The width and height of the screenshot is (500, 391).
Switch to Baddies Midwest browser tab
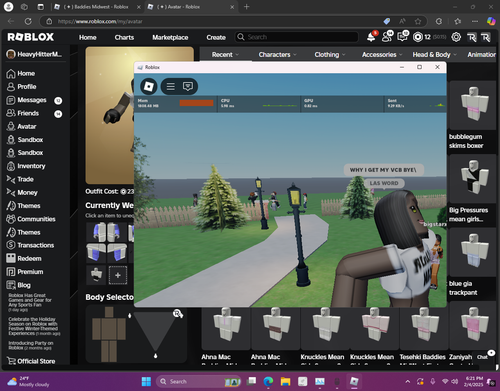(97, 7)
